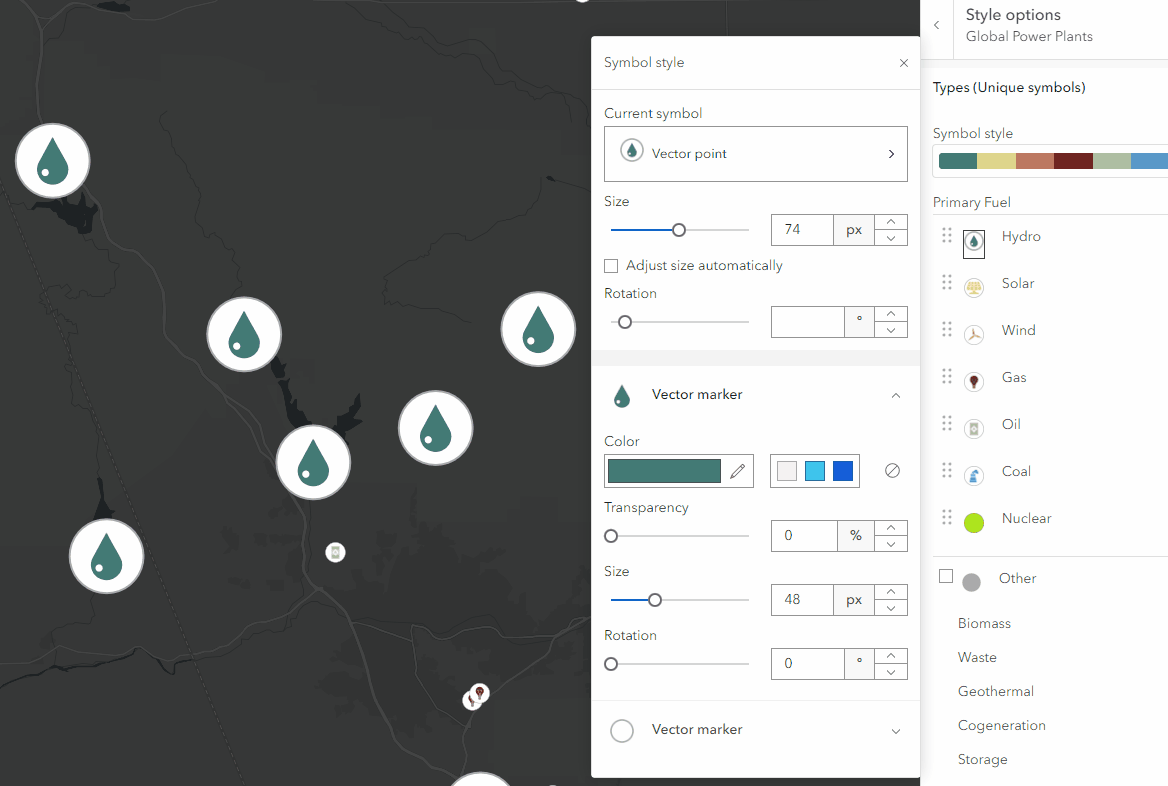Enable Adjust size automatically

(x=611, y=265)
